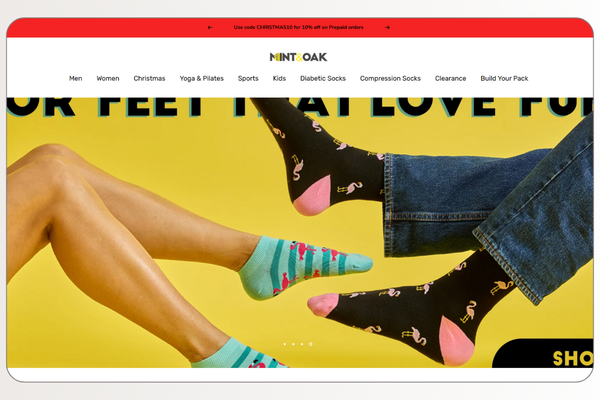Screen dimensions: 600x400
Task: Select the fourth carousel slide dot
Action: (x=311, y=344)
